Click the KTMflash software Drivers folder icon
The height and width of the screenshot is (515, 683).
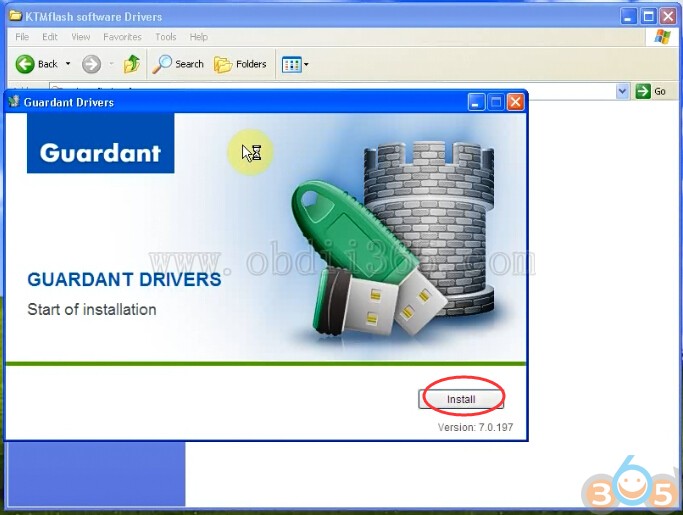[16, 16]
